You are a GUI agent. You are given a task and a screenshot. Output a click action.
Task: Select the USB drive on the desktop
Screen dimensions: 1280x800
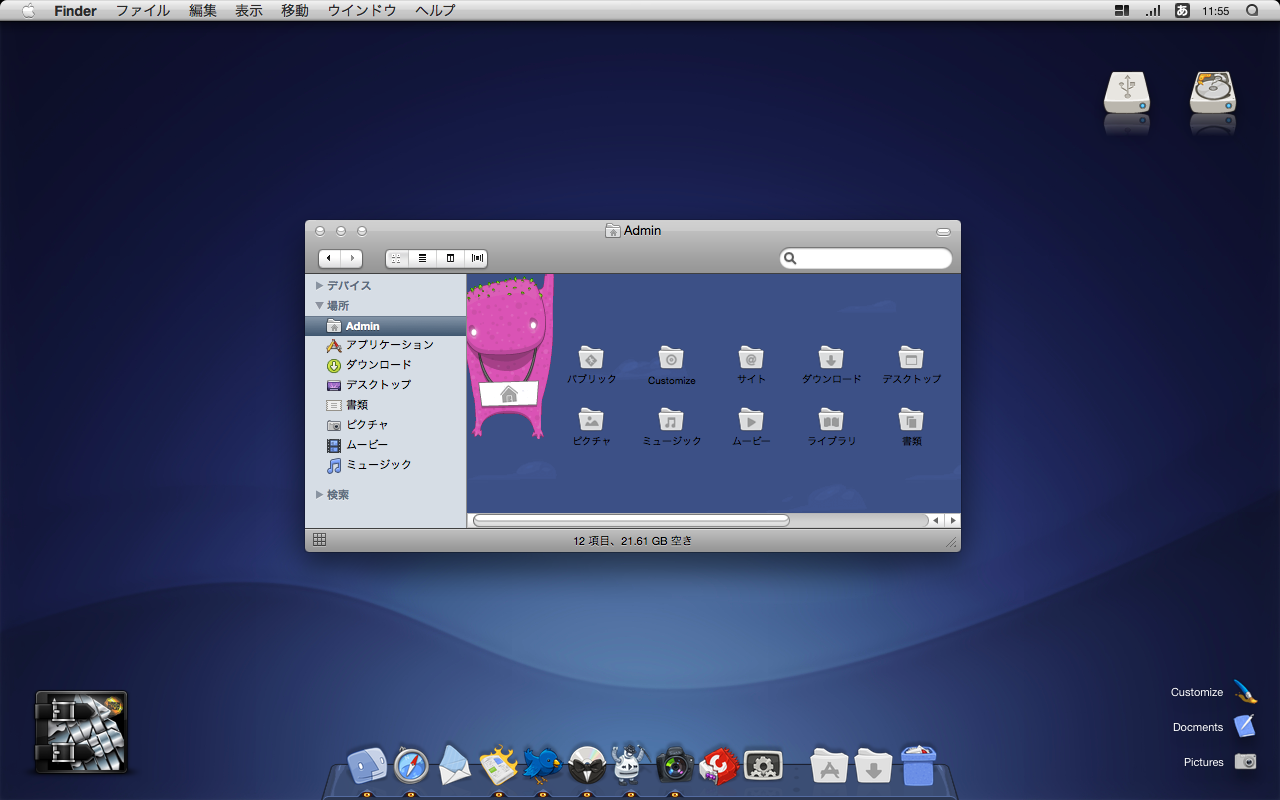[x=1127, y=92]
